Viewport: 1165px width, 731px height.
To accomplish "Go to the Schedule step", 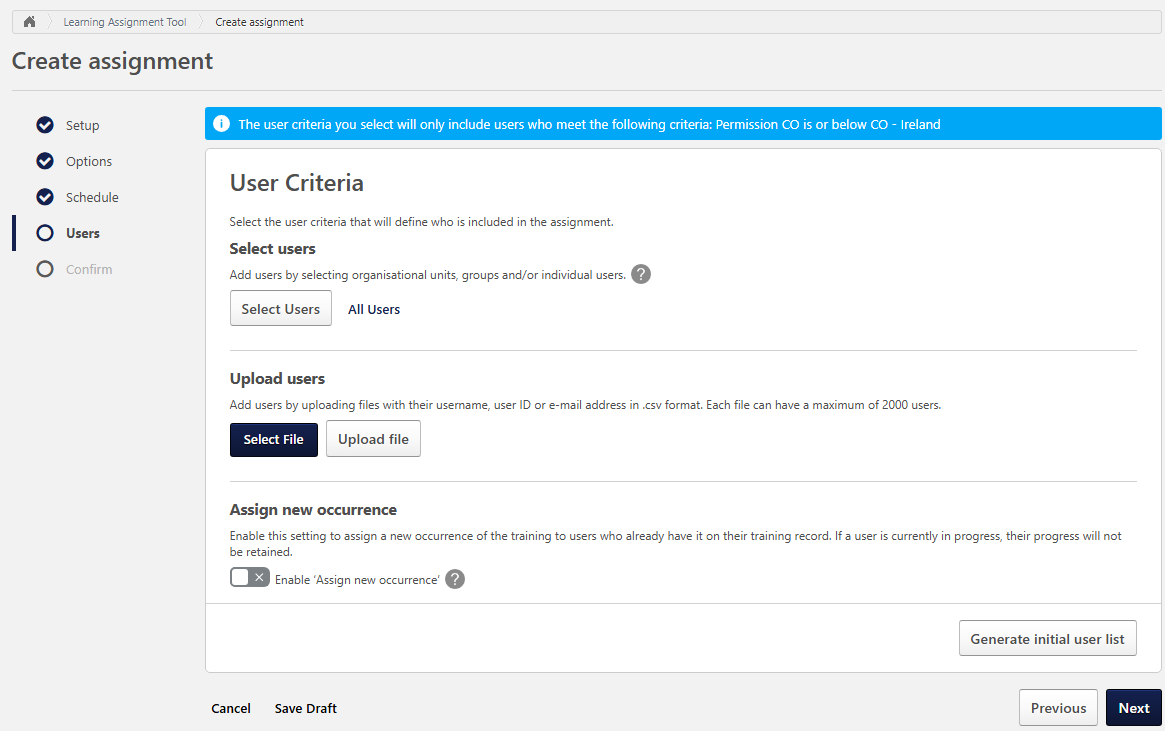I will click(x=92, y=197).
